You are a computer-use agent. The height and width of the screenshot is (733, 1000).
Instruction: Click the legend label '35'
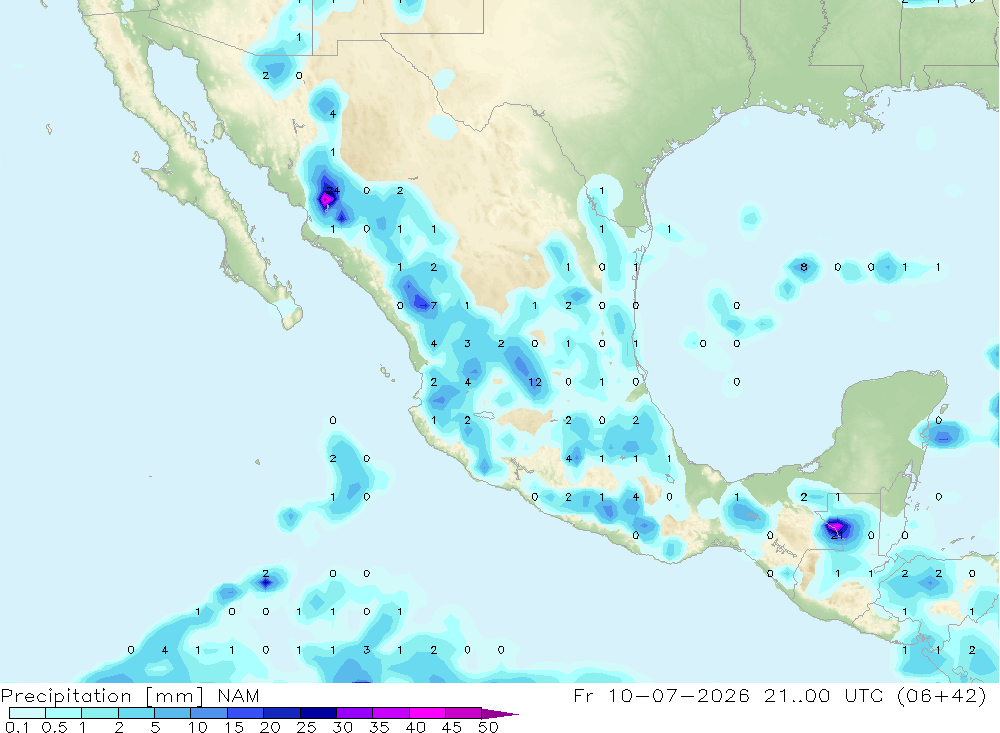click(x=379, y=727)
